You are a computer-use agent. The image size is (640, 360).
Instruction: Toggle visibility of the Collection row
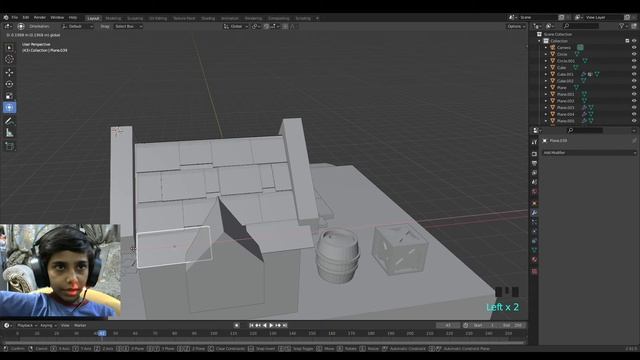(634, 41)
